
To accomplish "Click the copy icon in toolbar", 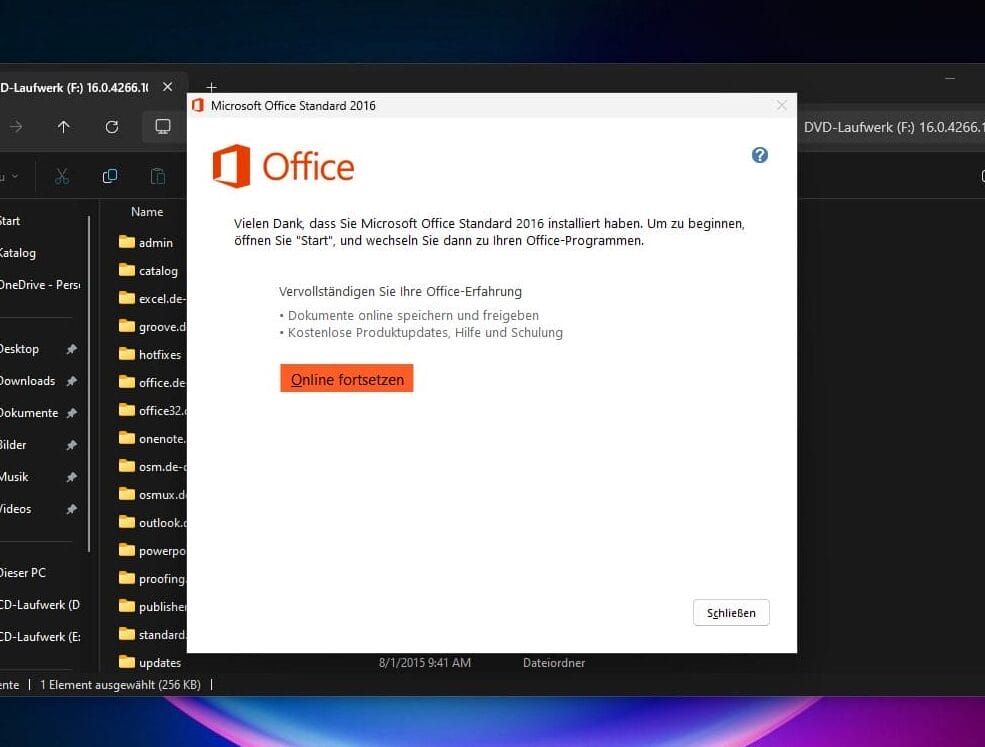I will [110, 176].
